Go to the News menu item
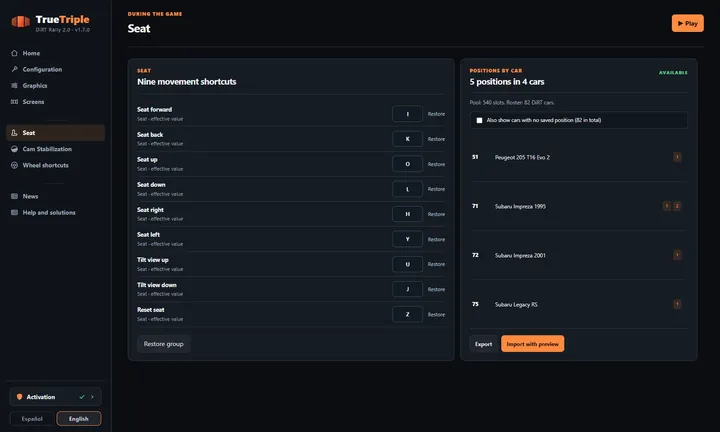The height and width of the screenshot is (432, 720). pyautogui.click(x=55, y=196)
